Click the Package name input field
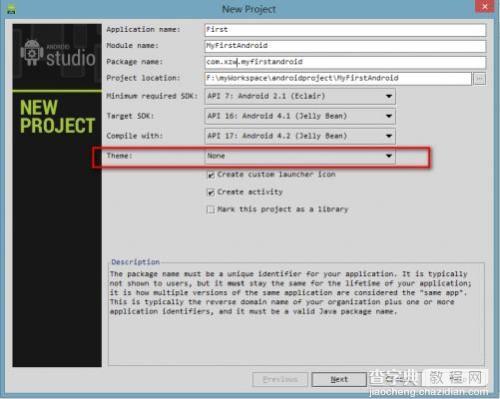The height and width of the screenshot is (399, 500). [345, 62]
